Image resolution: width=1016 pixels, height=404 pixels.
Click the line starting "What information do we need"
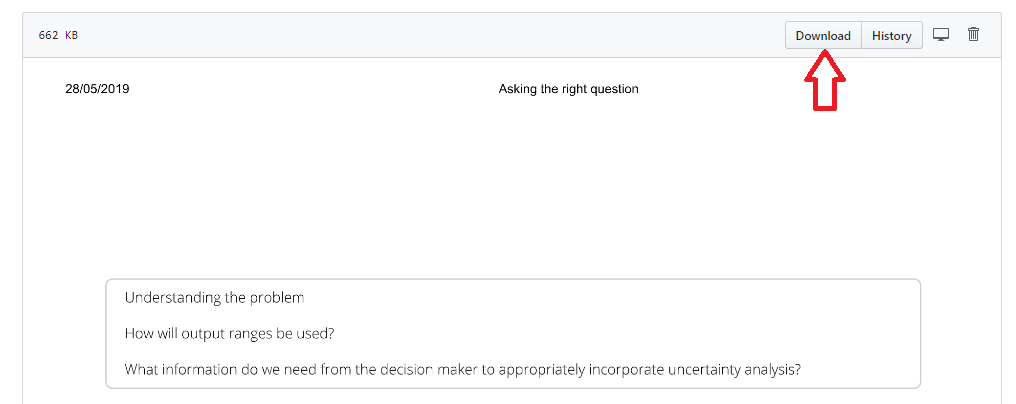[462, 369]
